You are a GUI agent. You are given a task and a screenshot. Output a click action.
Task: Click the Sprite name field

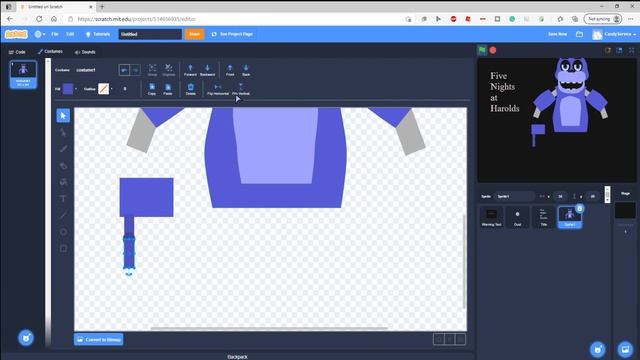[514, 196]
